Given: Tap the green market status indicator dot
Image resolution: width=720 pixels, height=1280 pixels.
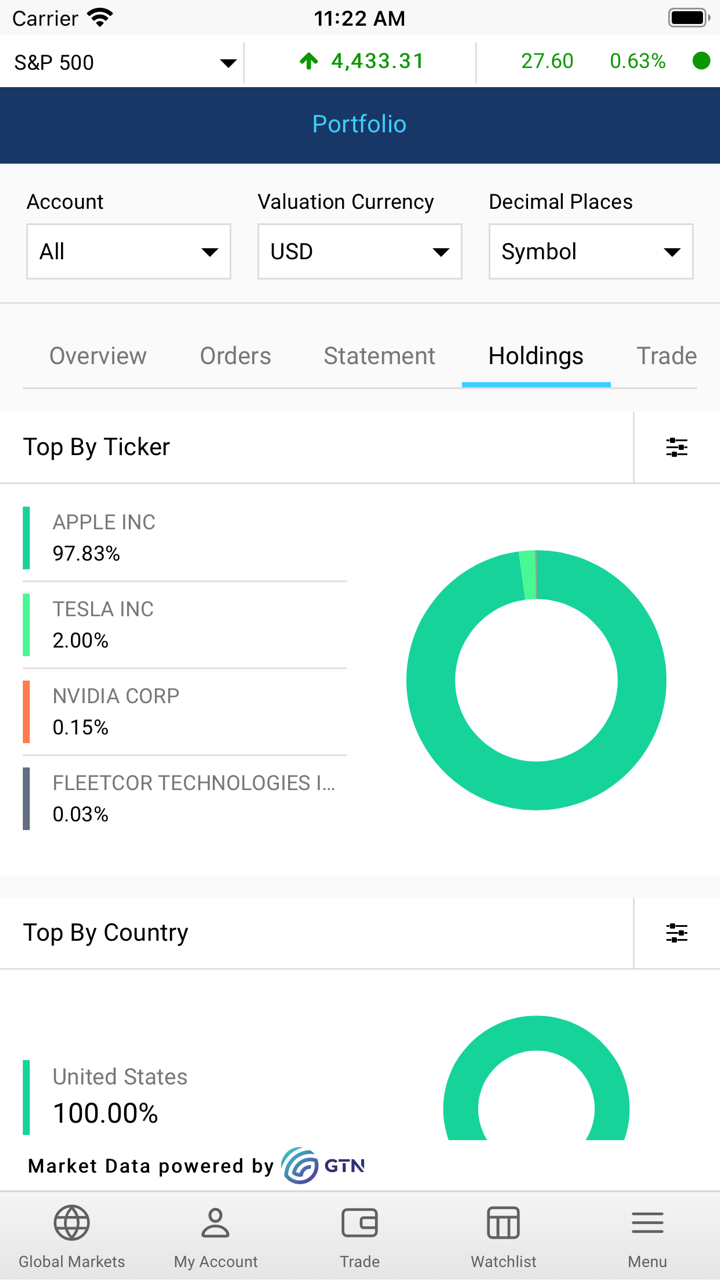Looking at the screenshot, I should 701,61.
